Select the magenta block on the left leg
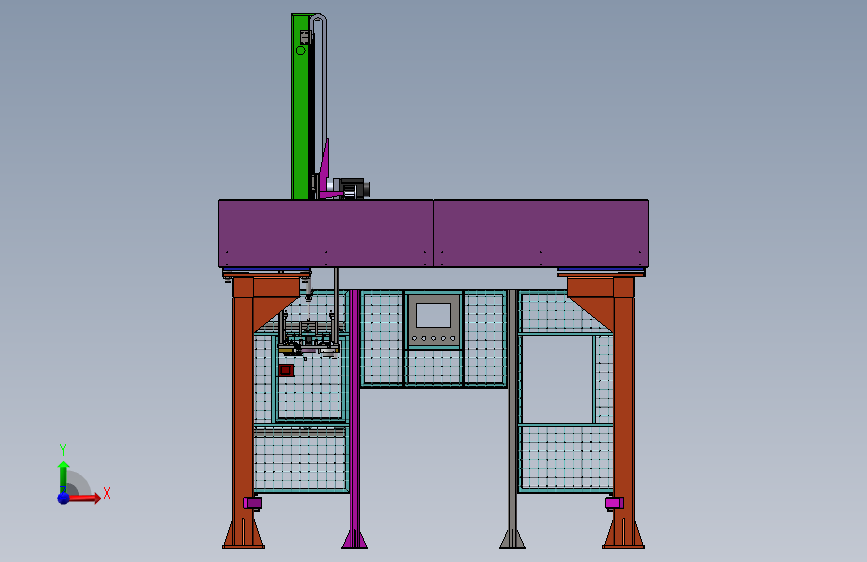The width and height of the screenshot is (867, 562). pos(253,503)
